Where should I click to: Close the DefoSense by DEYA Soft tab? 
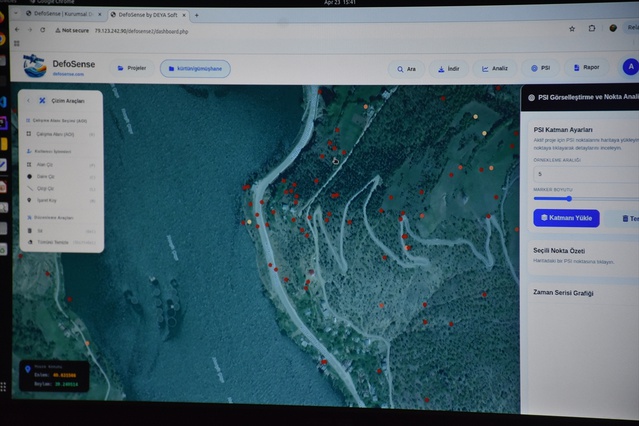point(184,15)
